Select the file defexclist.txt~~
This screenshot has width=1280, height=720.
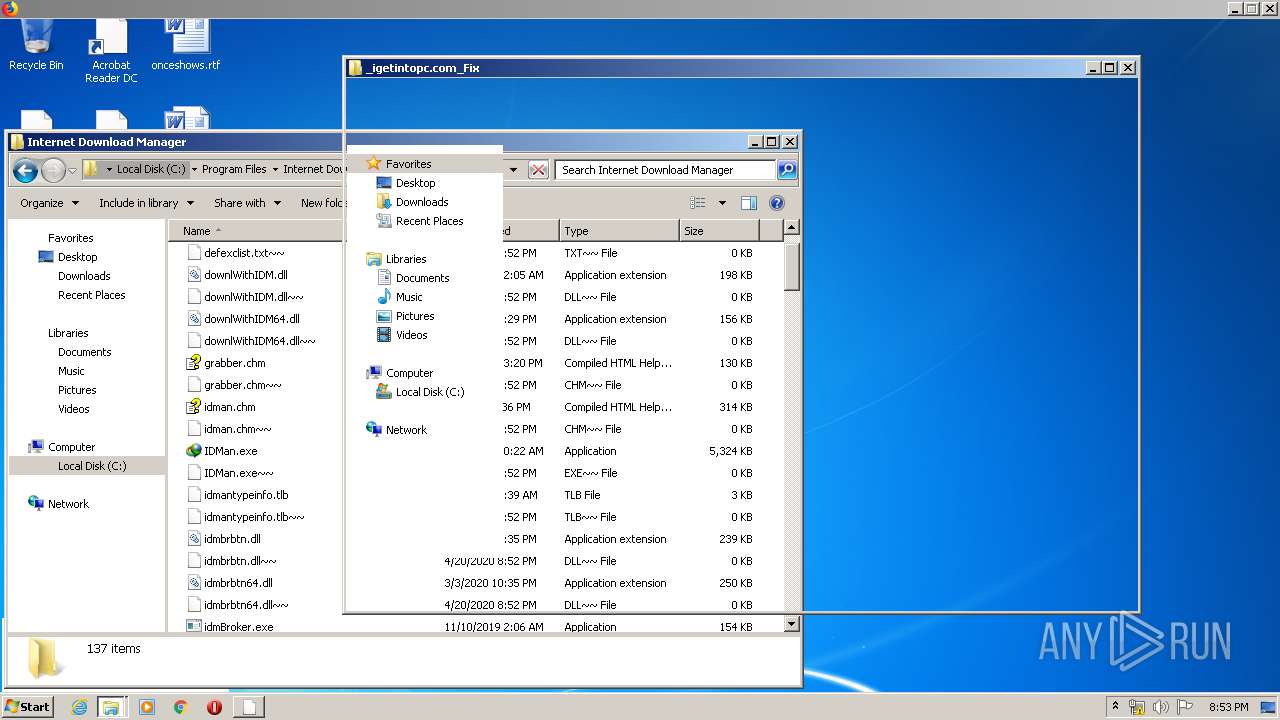coord(243,253)
